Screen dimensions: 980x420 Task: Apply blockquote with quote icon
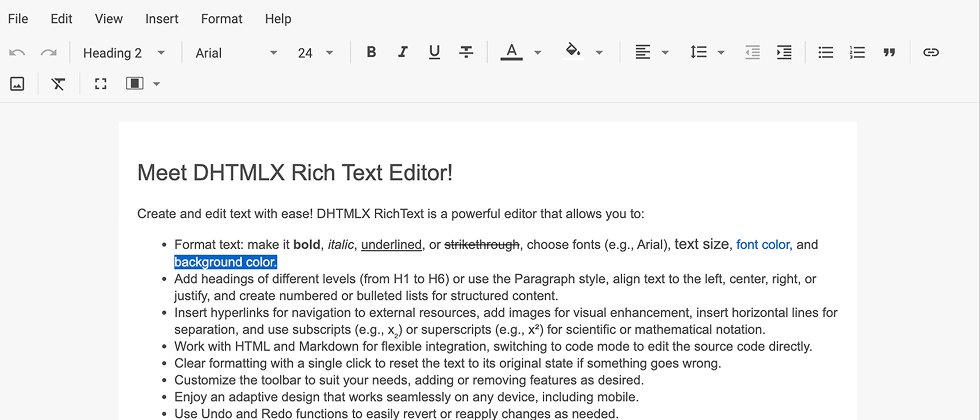pos(889,52)
